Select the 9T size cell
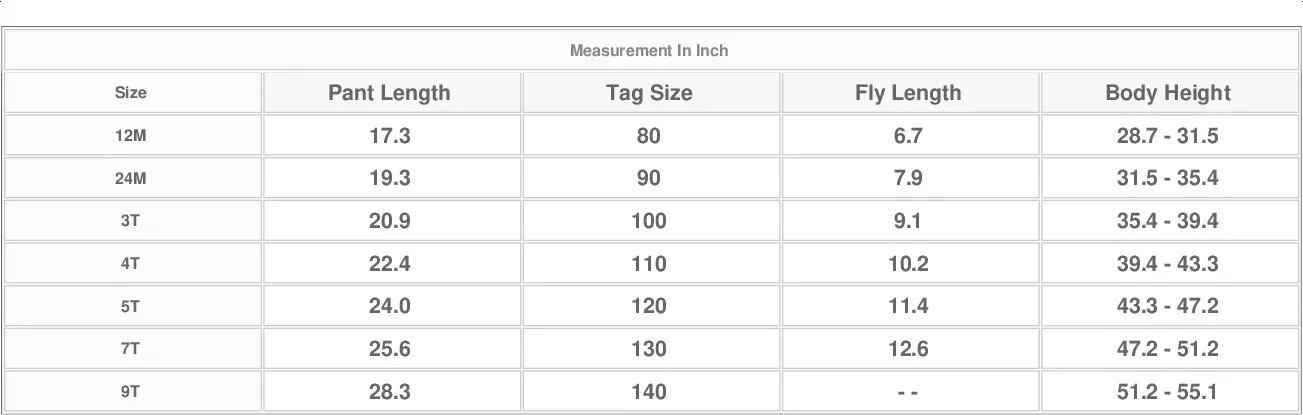The image size is (1303, 415). pos(130,393)
